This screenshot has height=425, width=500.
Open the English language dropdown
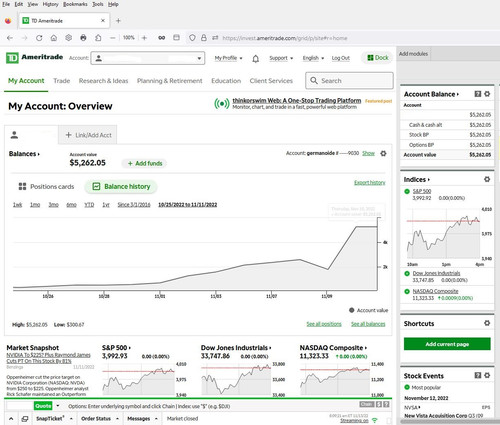(x=313, y=58)
